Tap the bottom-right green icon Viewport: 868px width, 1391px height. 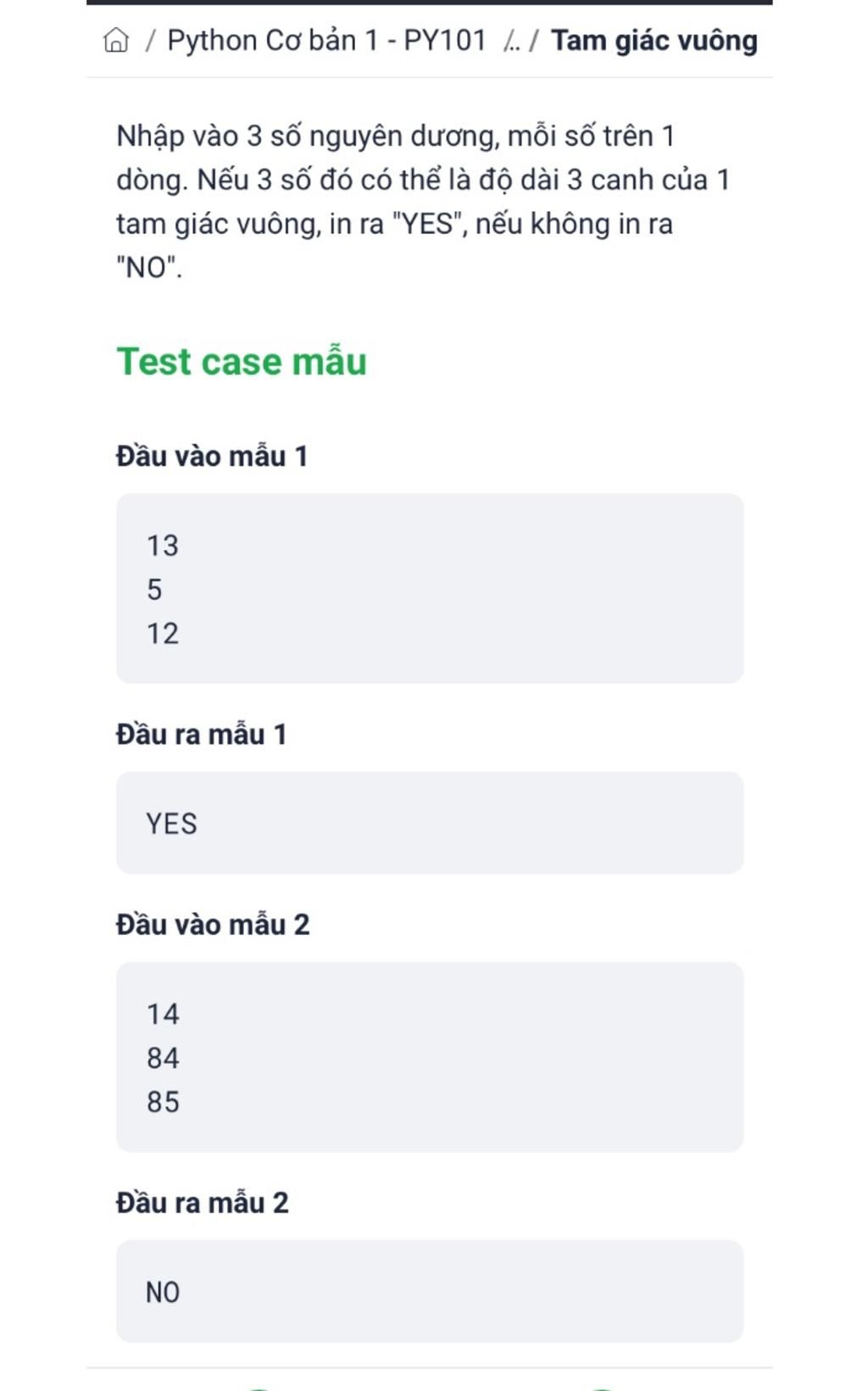pyautogui.click(x=601, y=1388)
